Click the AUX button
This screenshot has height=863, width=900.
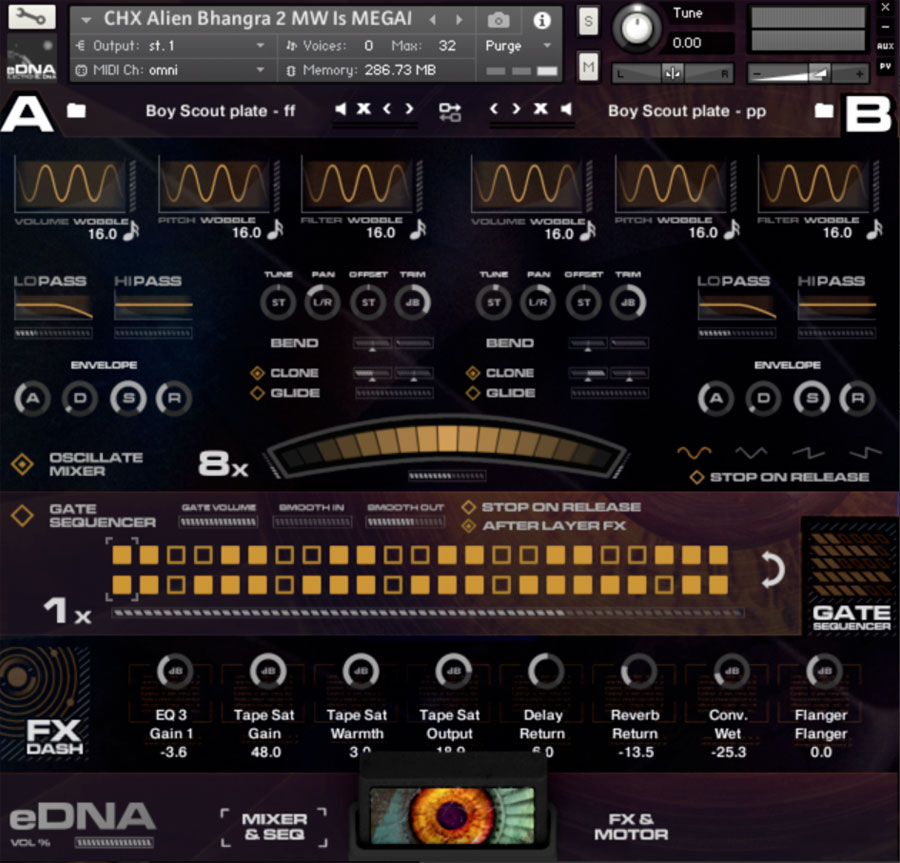(885, 46)
